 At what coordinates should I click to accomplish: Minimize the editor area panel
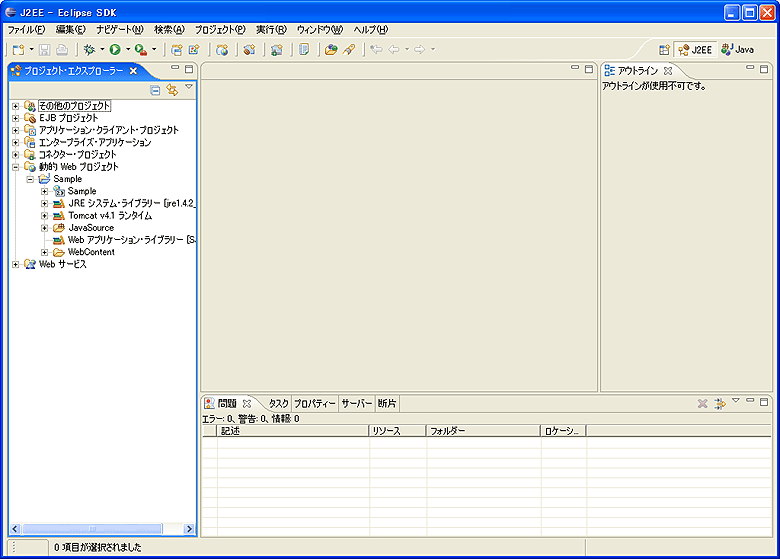tap(575, 67)
